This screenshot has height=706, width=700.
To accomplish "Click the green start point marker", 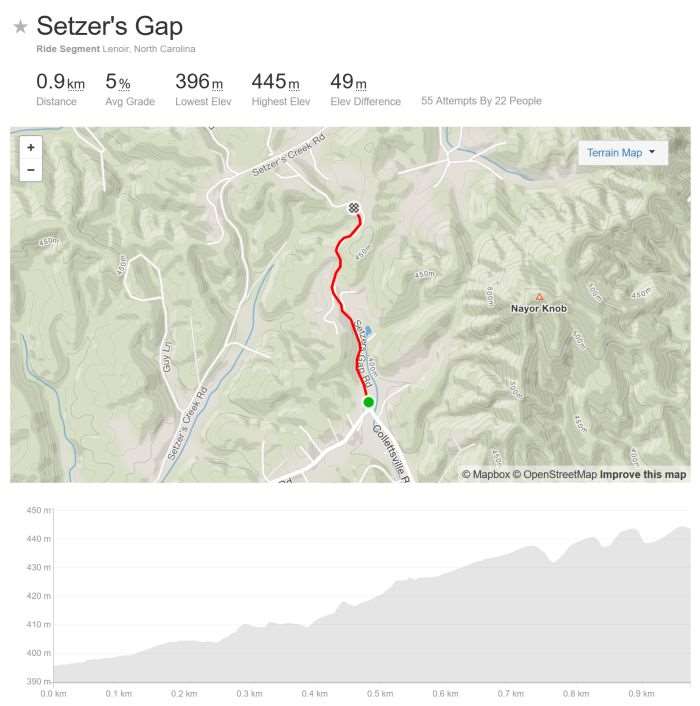I will (x=368, y=402).
